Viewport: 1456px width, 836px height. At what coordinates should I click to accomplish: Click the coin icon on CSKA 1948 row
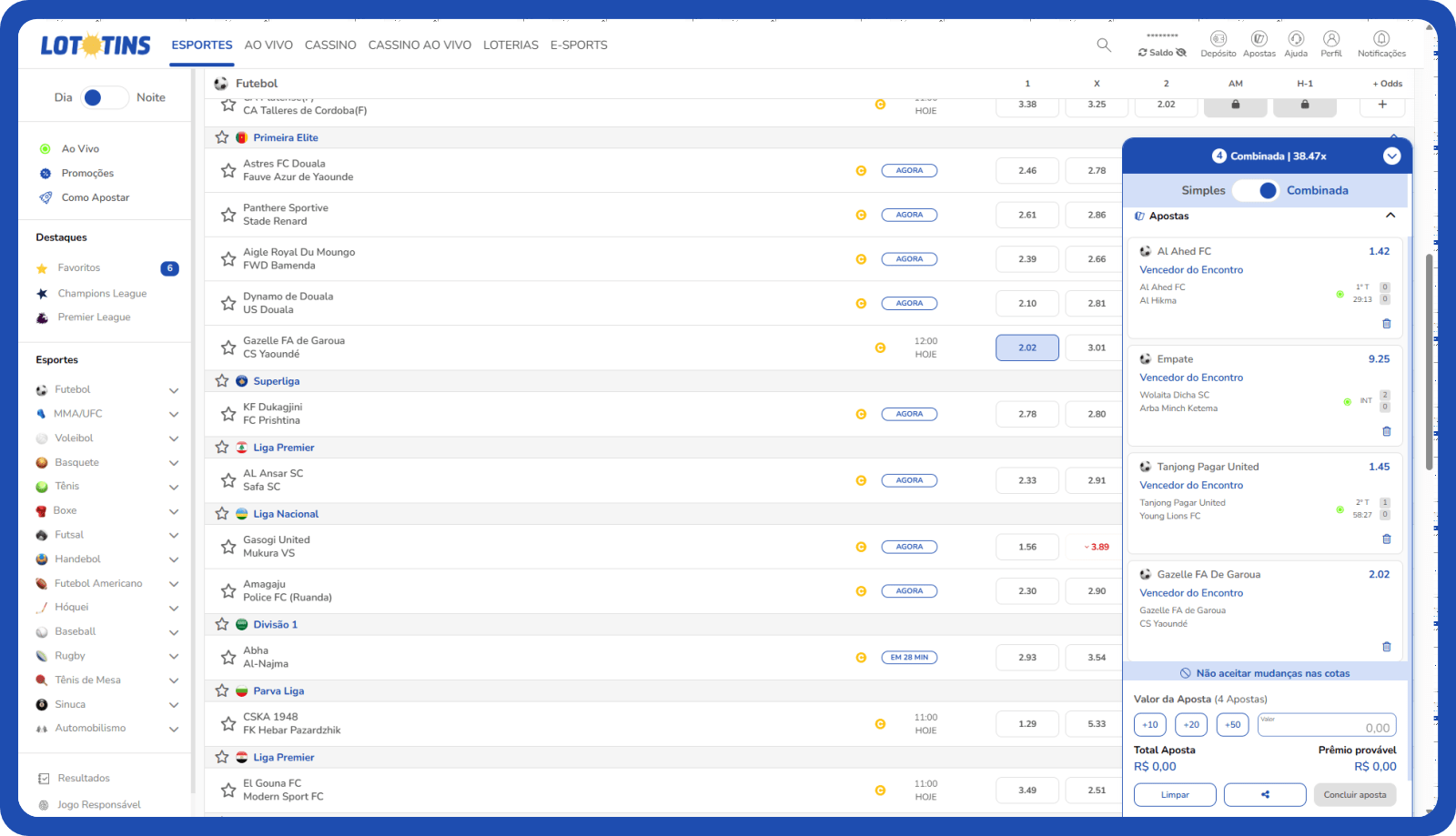point(880,724)
